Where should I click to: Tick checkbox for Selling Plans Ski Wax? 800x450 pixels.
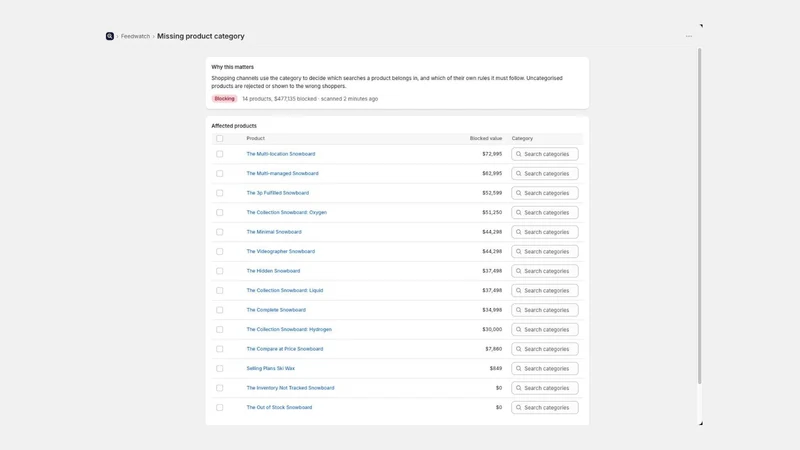click(219, 368)
